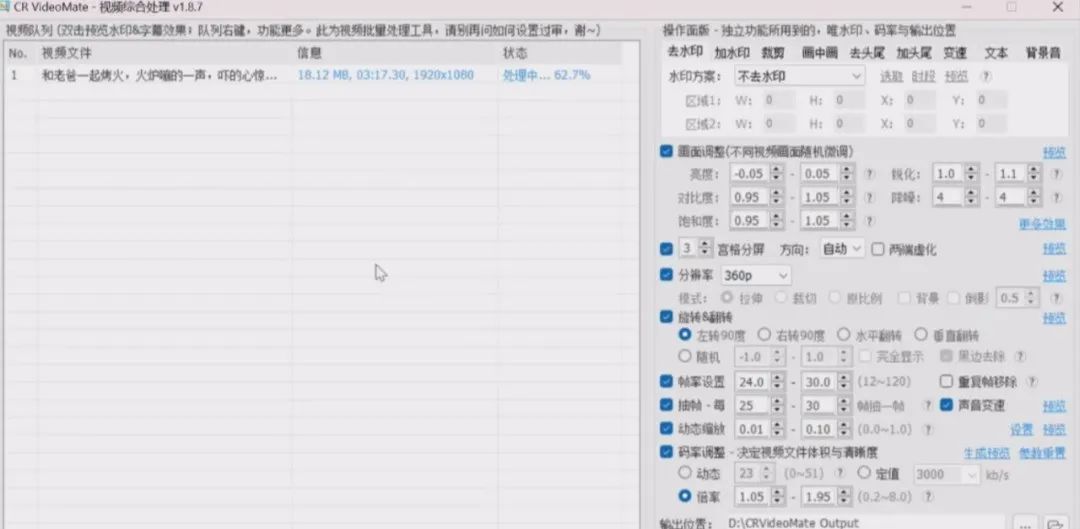Click the 设置 link in 动态缩放 row
The image size is (1080, 529).
tap(1021, 430)
